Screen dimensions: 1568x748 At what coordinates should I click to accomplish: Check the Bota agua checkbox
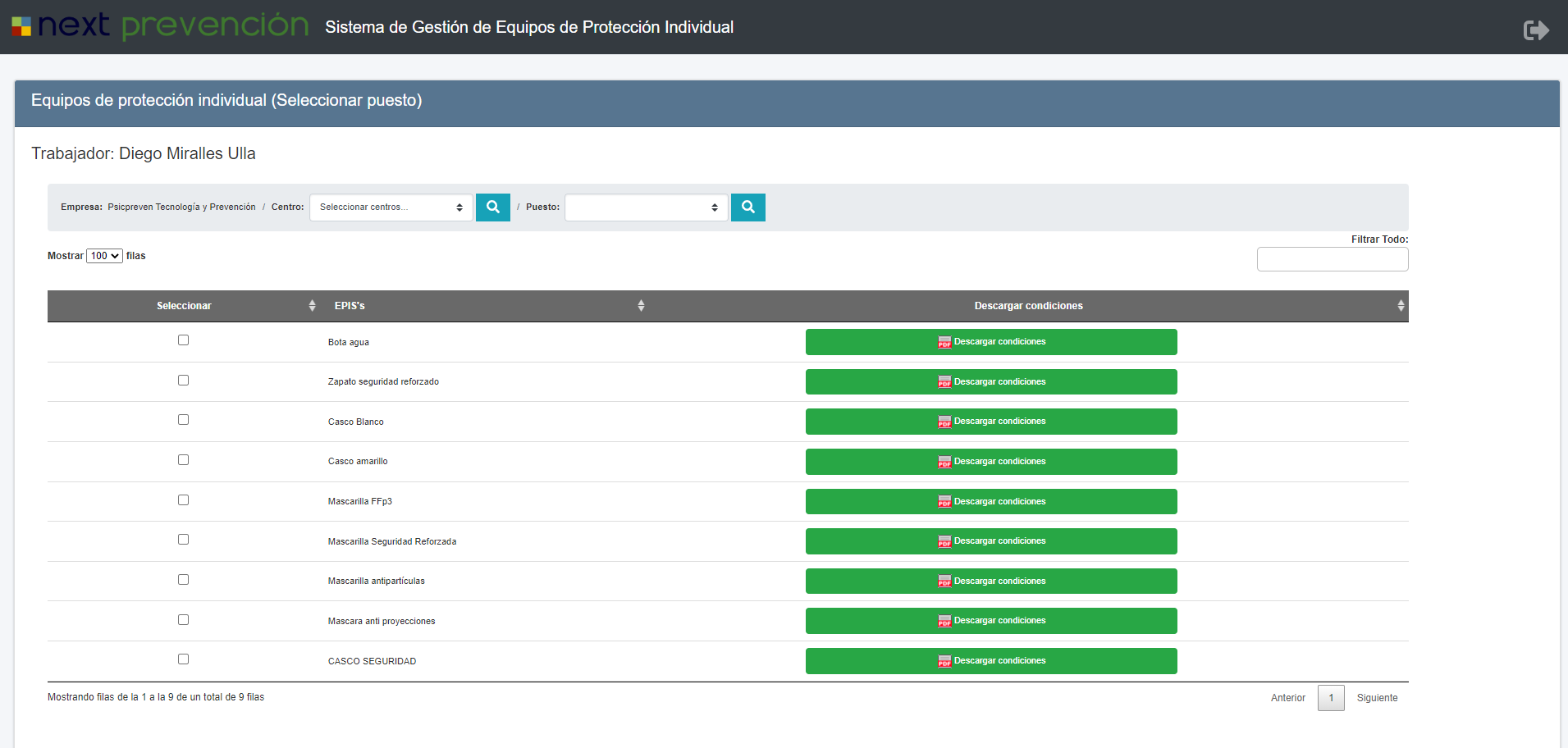(x=183, y=340)
